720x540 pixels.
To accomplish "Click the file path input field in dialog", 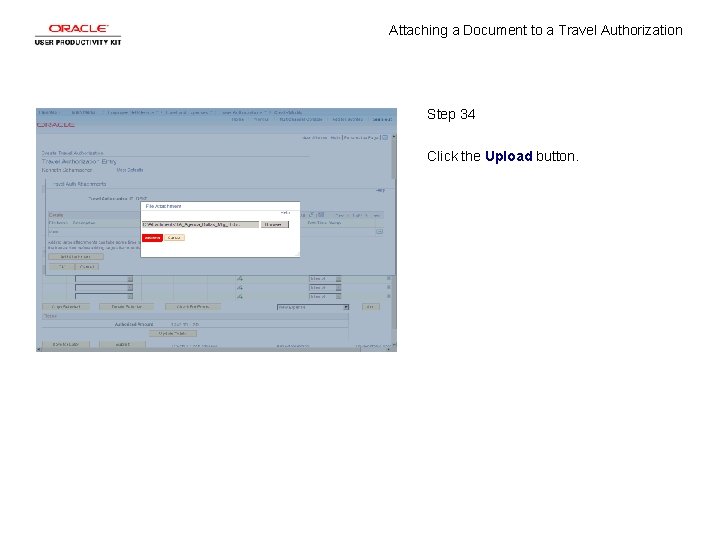I will (x=200, y=225).
